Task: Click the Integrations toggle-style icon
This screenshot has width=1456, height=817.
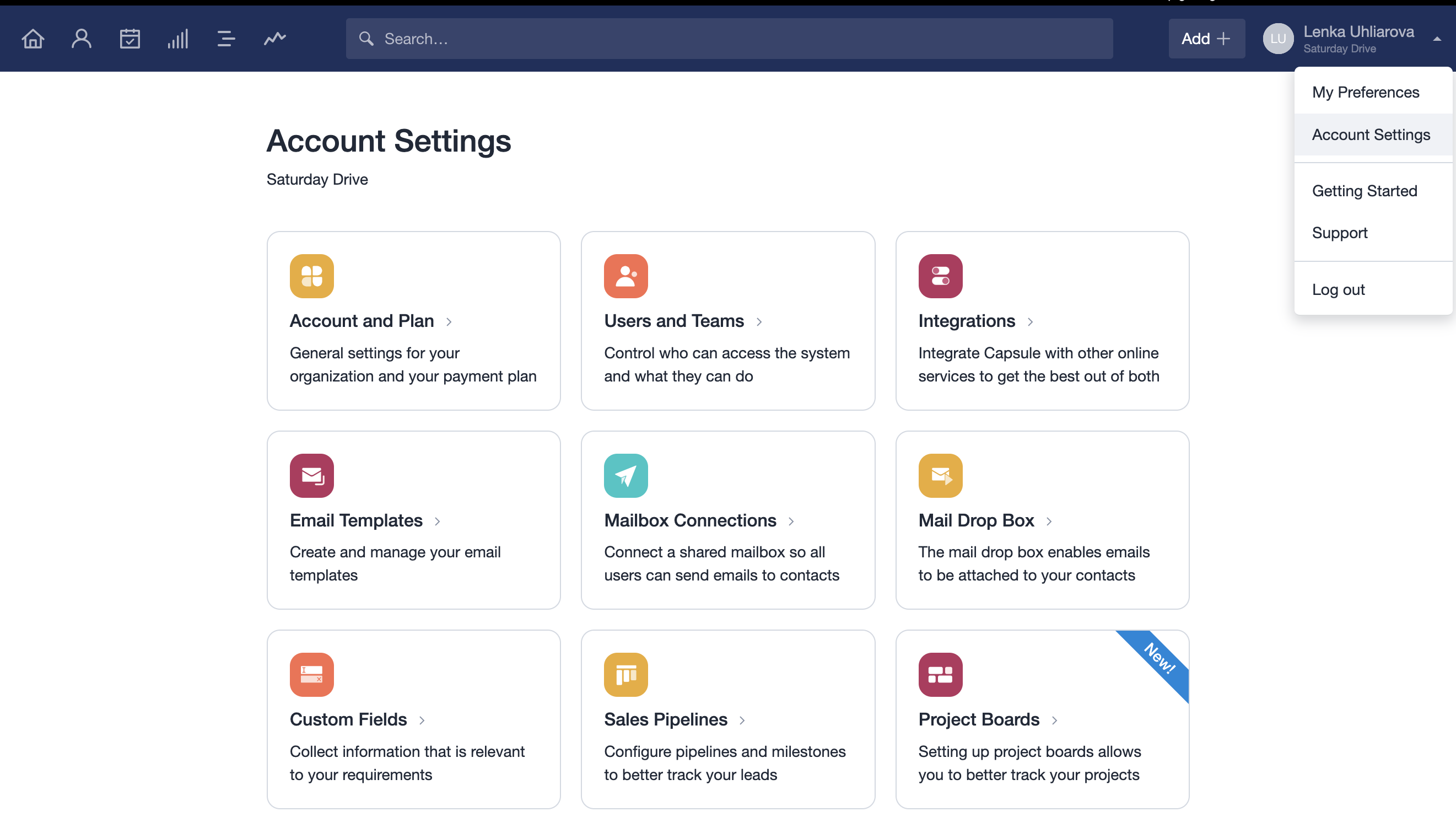Action: click(940, 276)
